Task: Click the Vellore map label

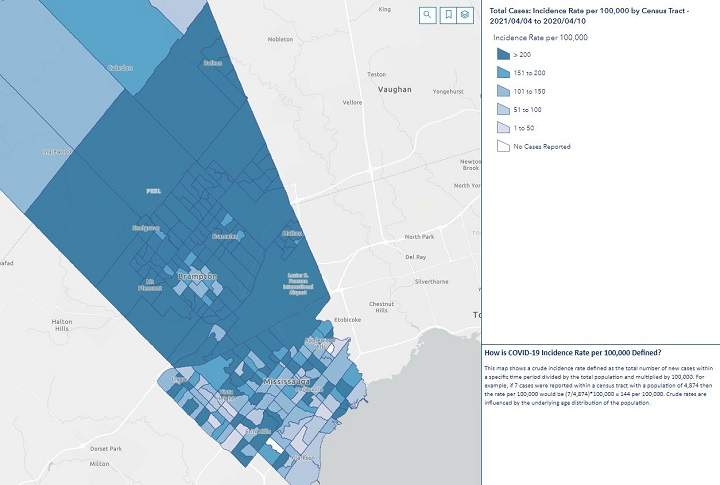Action: (x=352, y=102)
